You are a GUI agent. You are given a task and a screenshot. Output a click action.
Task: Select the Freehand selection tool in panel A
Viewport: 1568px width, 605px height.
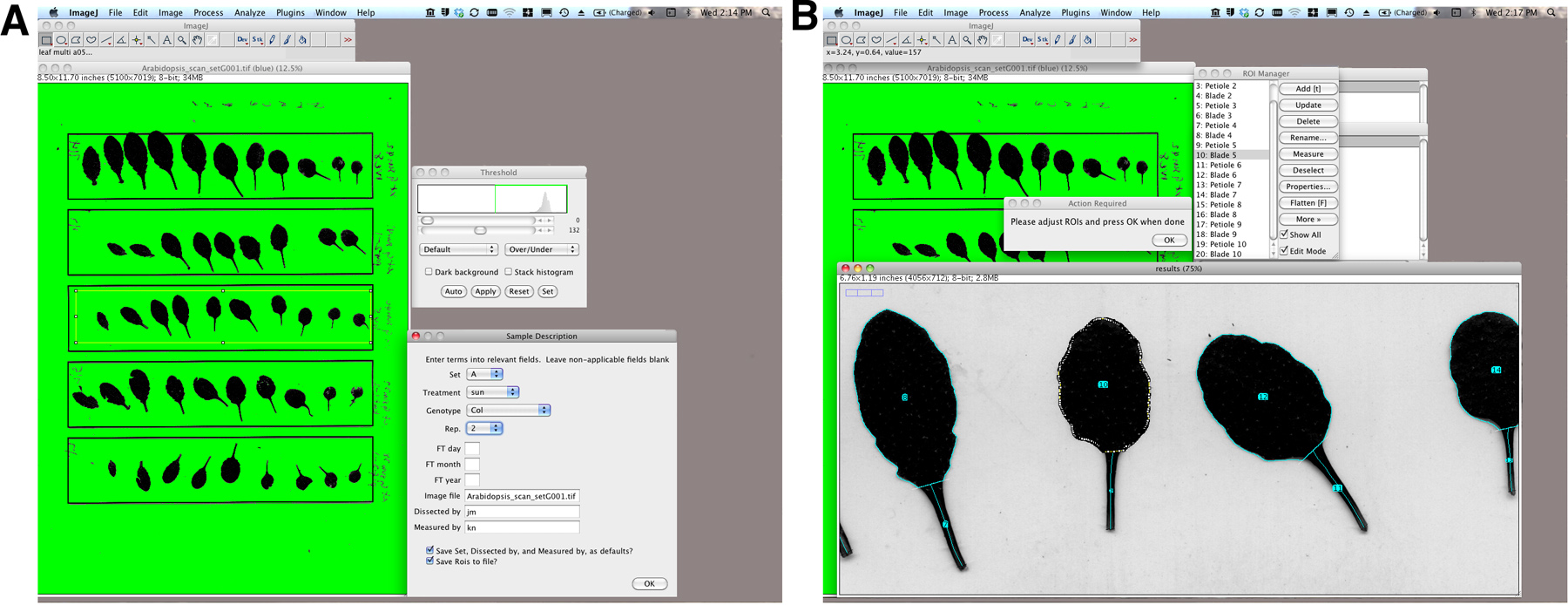tap(91, 40)
